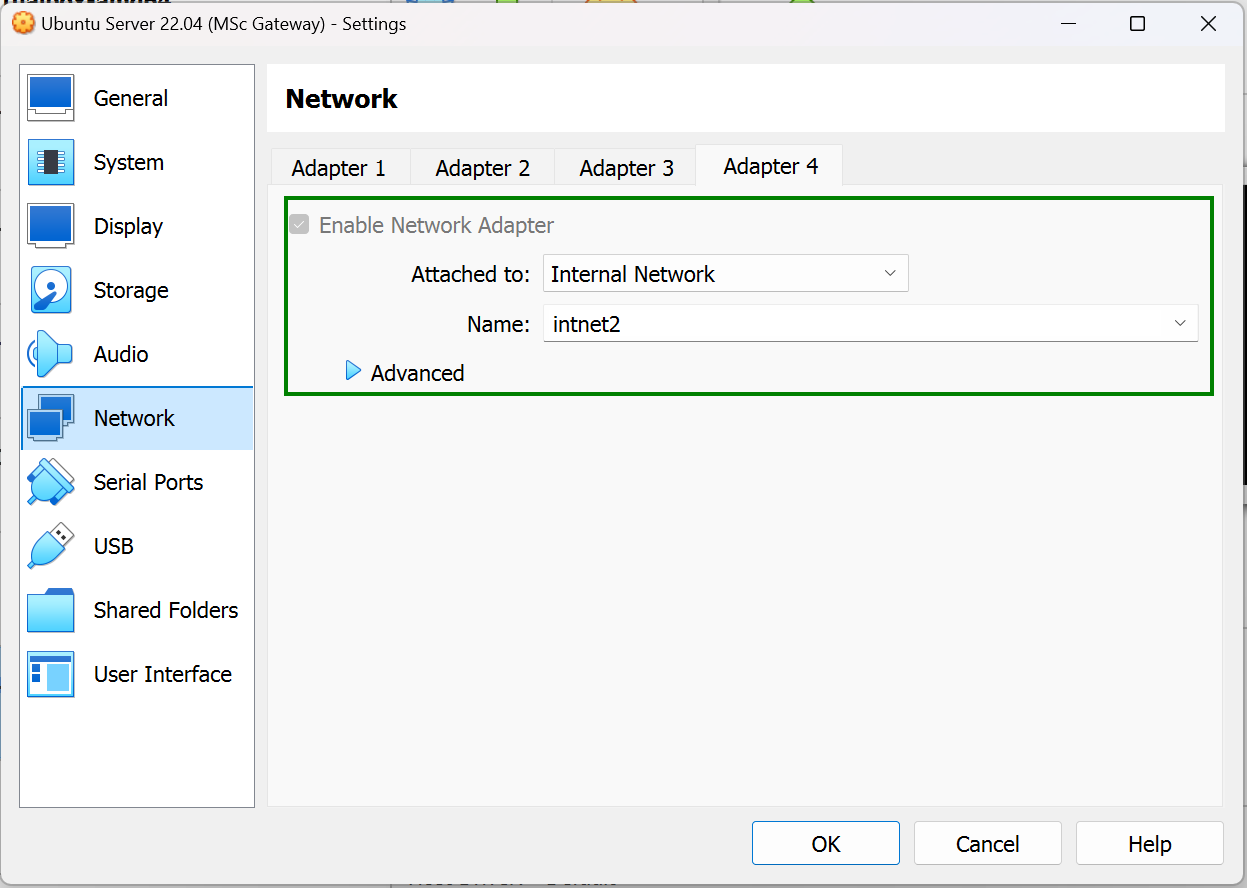Open Shared Folders settings label
The height and width of the screenshot is (888, 1247).
click(x=166, y=610)
